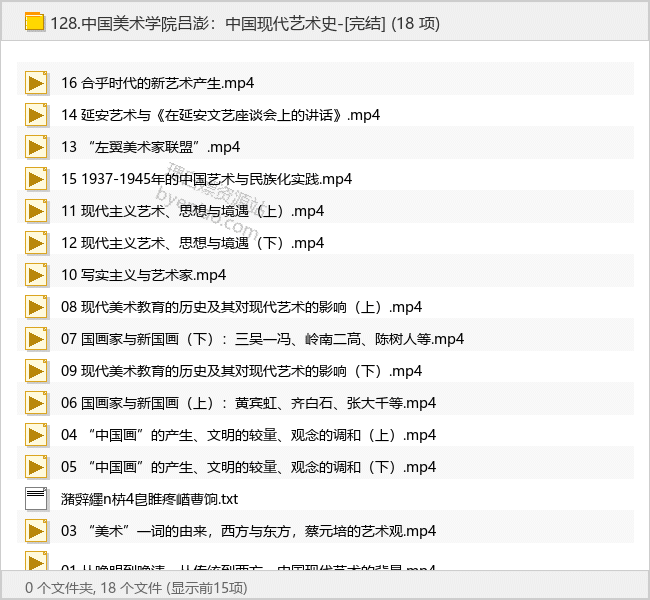Select 04 中国画的产生 (上) file name
The image size is (650, 600).
[x=248, y=435]
